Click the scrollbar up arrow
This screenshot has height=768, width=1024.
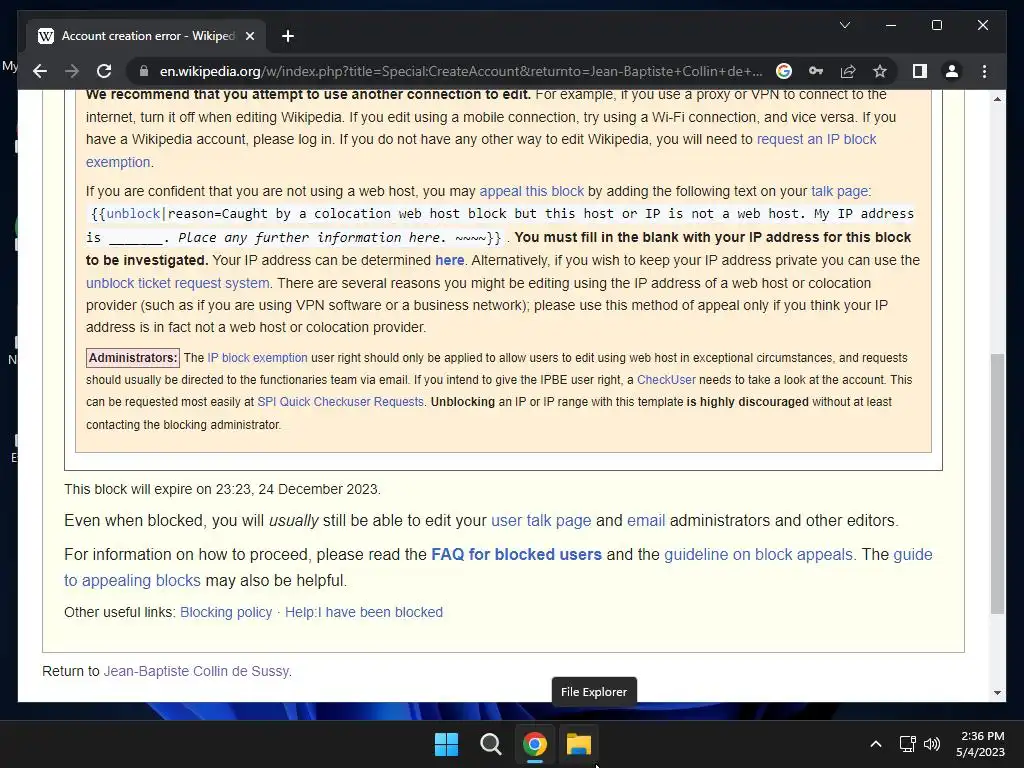997,99
